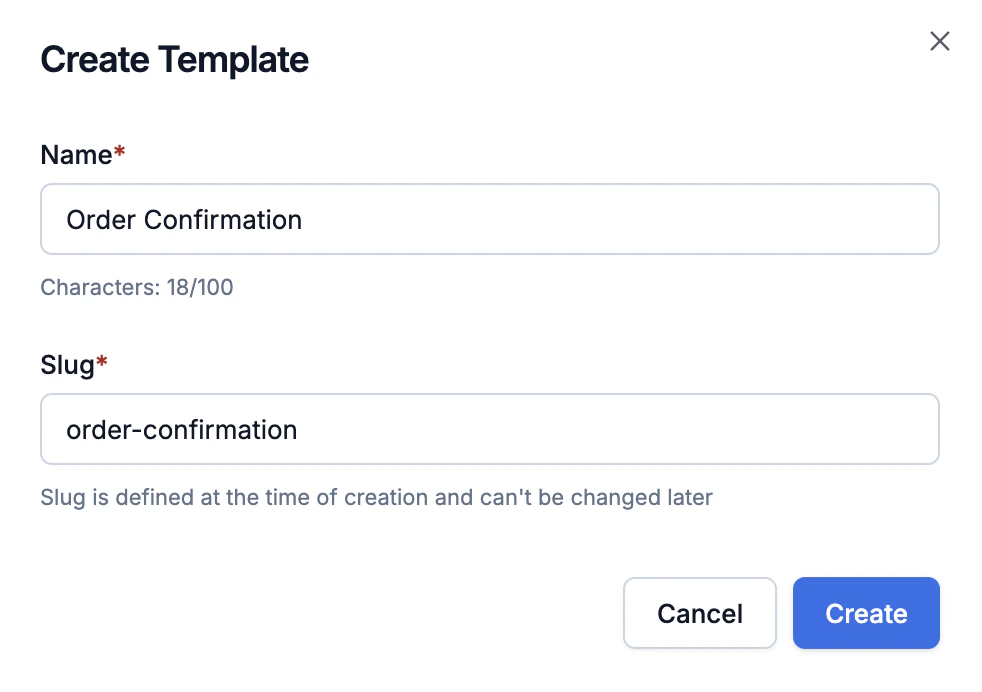982x692 pixels.
Task: Click the "order-confirmation" text in Slug field
Action: tap(182, 430)
